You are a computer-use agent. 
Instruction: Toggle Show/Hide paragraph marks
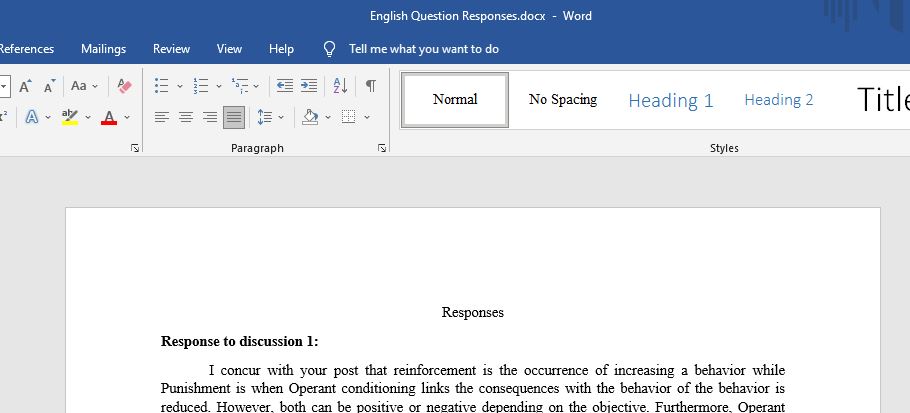click(x=370, y=86)
